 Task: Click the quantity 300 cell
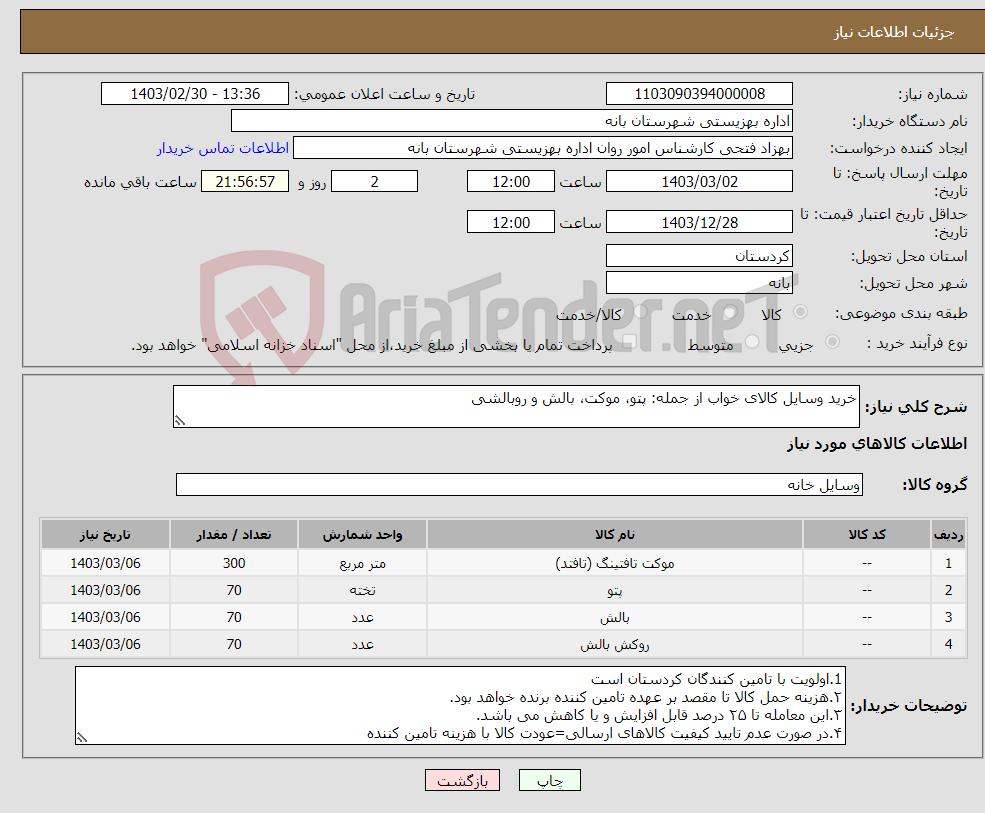[234, 564]
